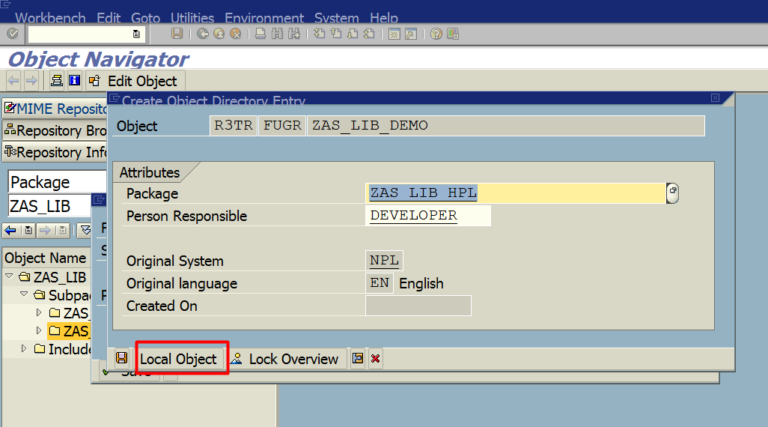
Task: Click the blue previous-object arrow above object list
Action: (x=11, y=230)
